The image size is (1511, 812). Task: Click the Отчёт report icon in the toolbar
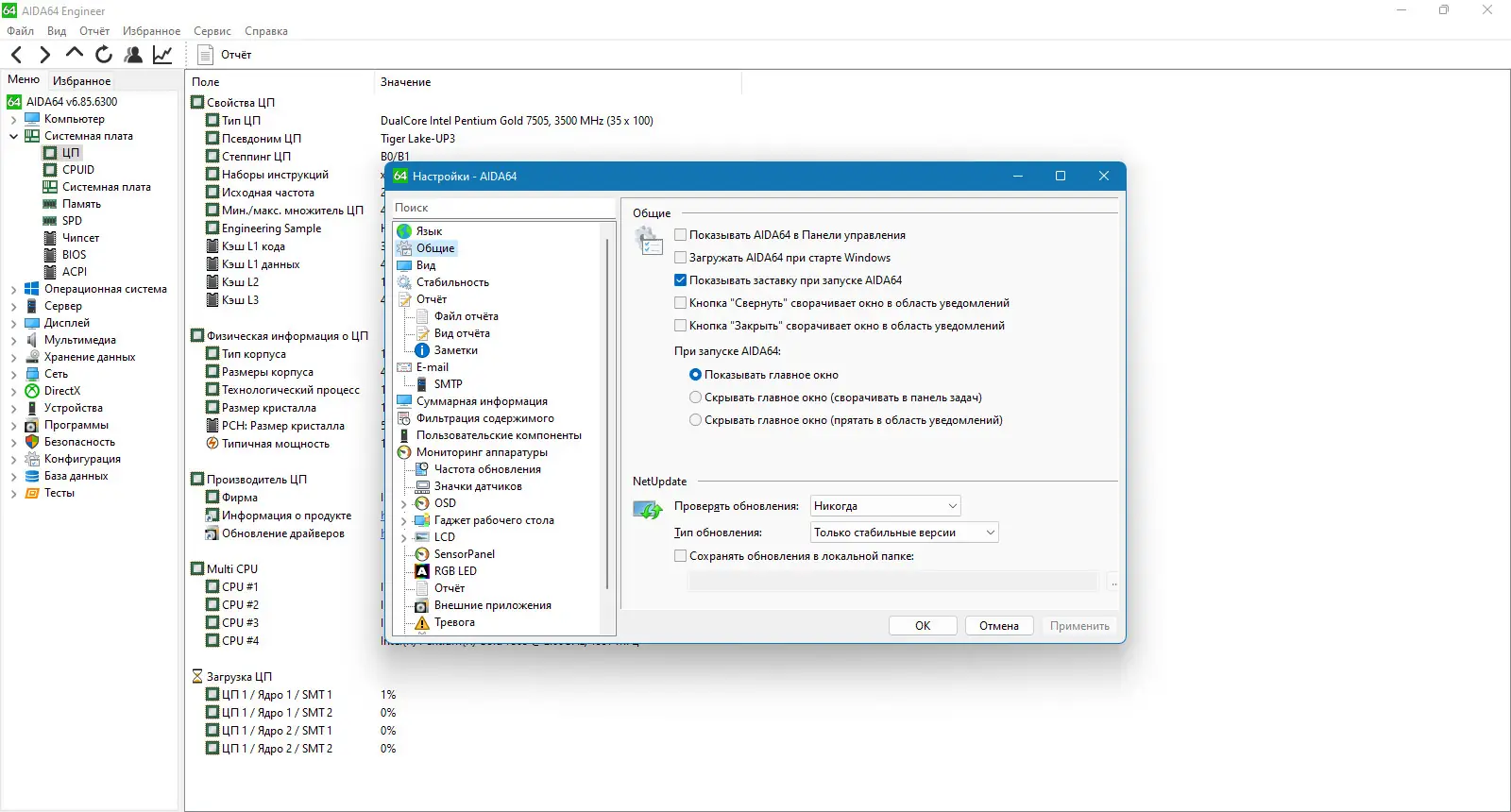tap(225, 55)
